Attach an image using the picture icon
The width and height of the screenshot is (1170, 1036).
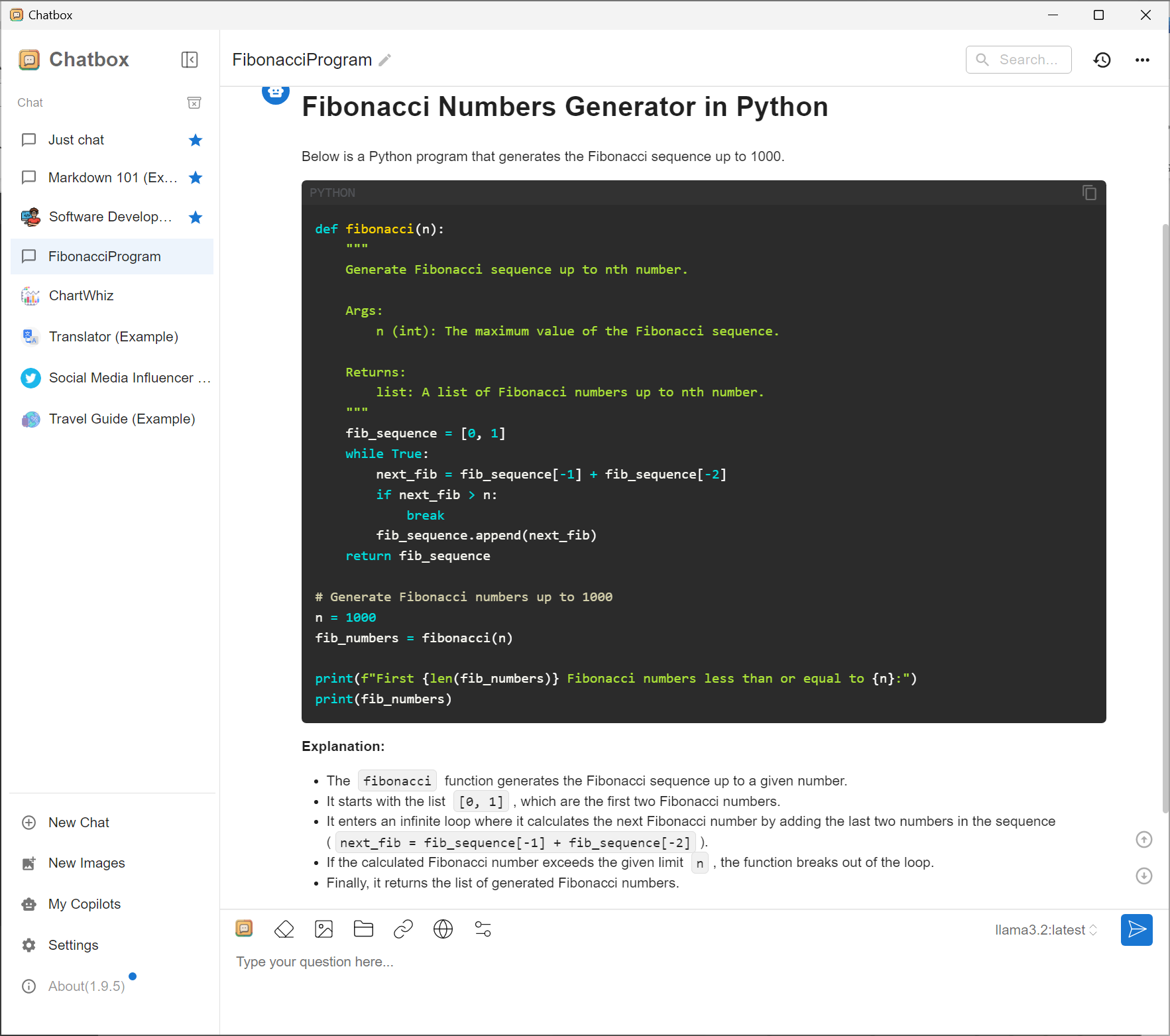point(323,929)
